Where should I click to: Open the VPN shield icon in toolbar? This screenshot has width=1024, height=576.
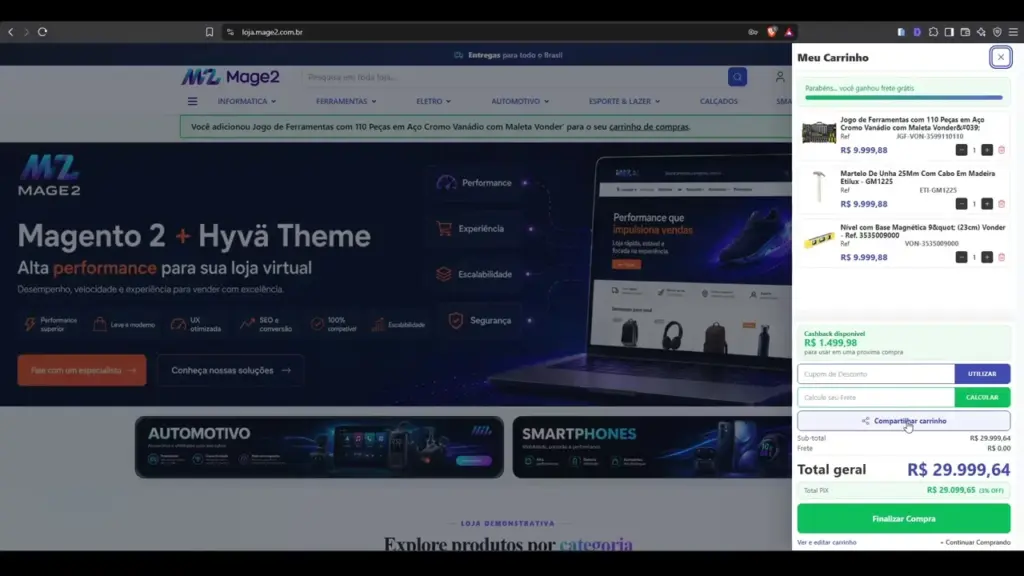(997, 32)
